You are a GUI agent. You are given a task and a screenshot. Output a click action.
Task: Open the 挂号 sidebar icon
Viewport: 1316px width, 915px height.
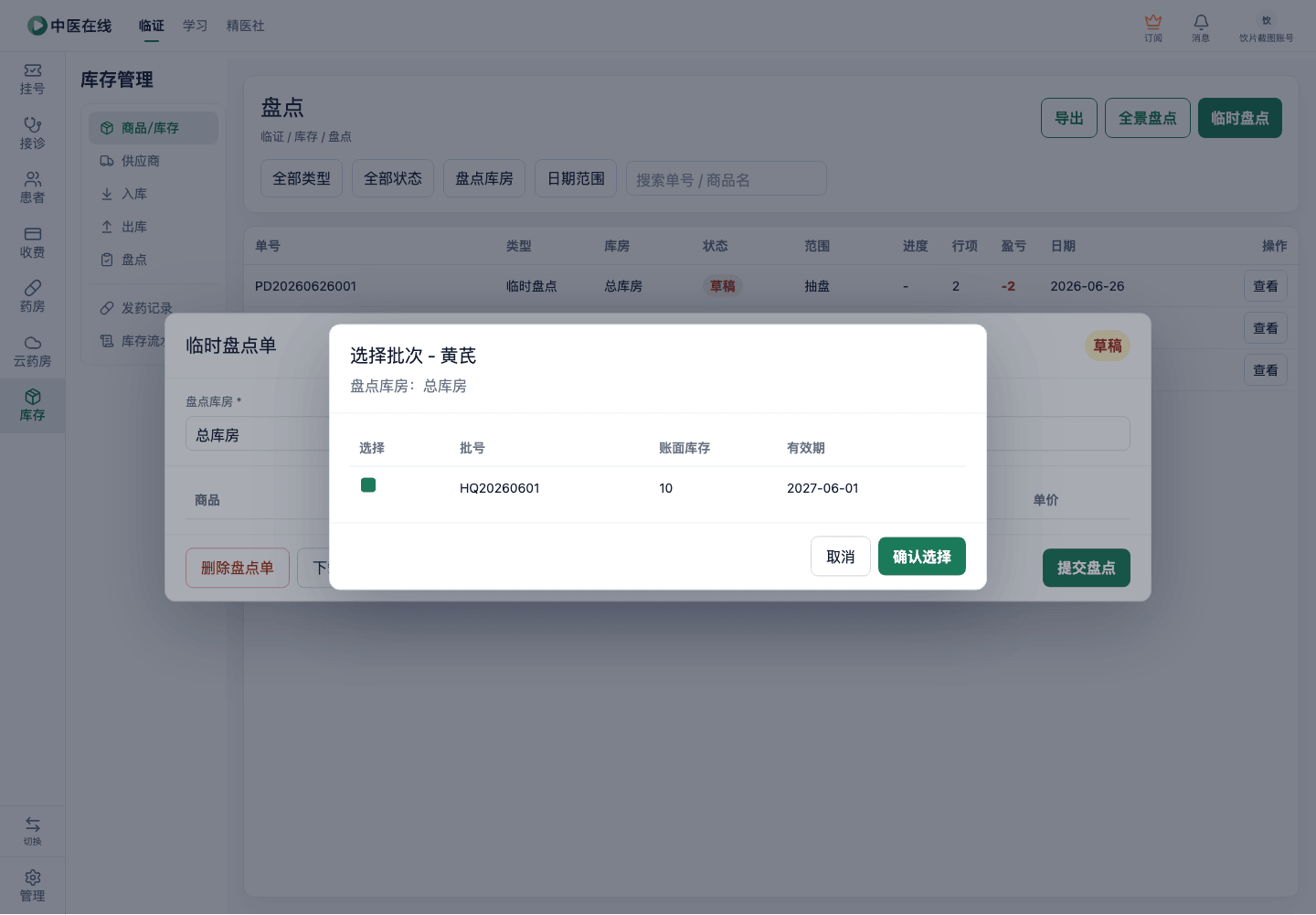pos(33,70)
